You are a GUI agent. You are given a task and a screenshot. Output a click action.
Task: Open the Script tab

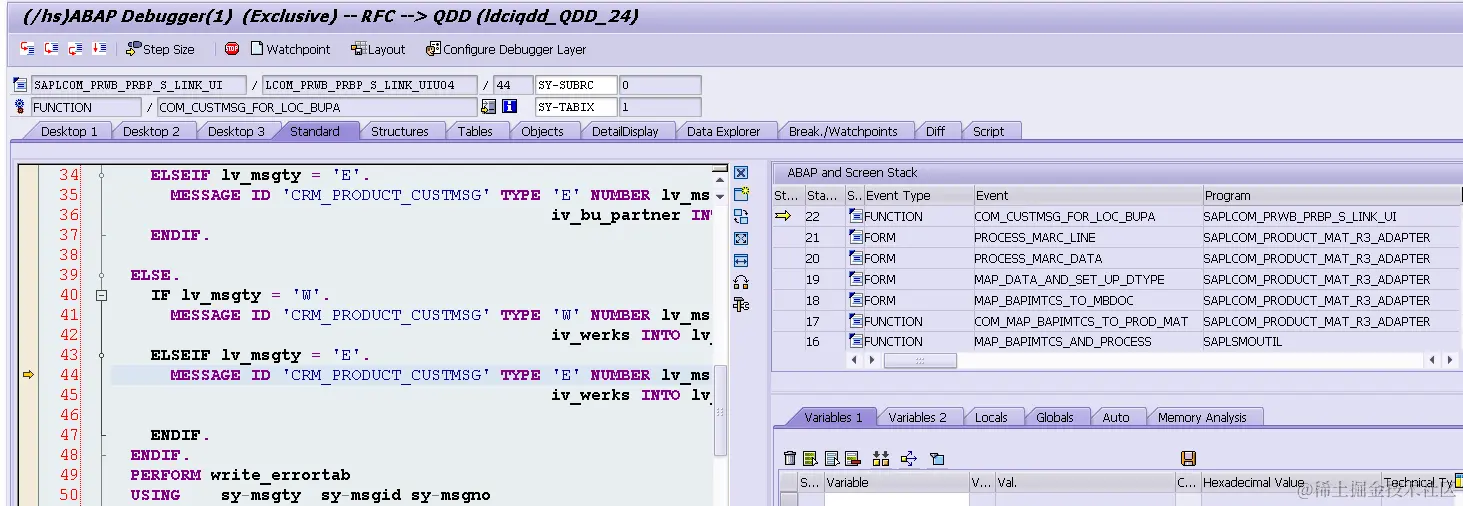[988, 131]
